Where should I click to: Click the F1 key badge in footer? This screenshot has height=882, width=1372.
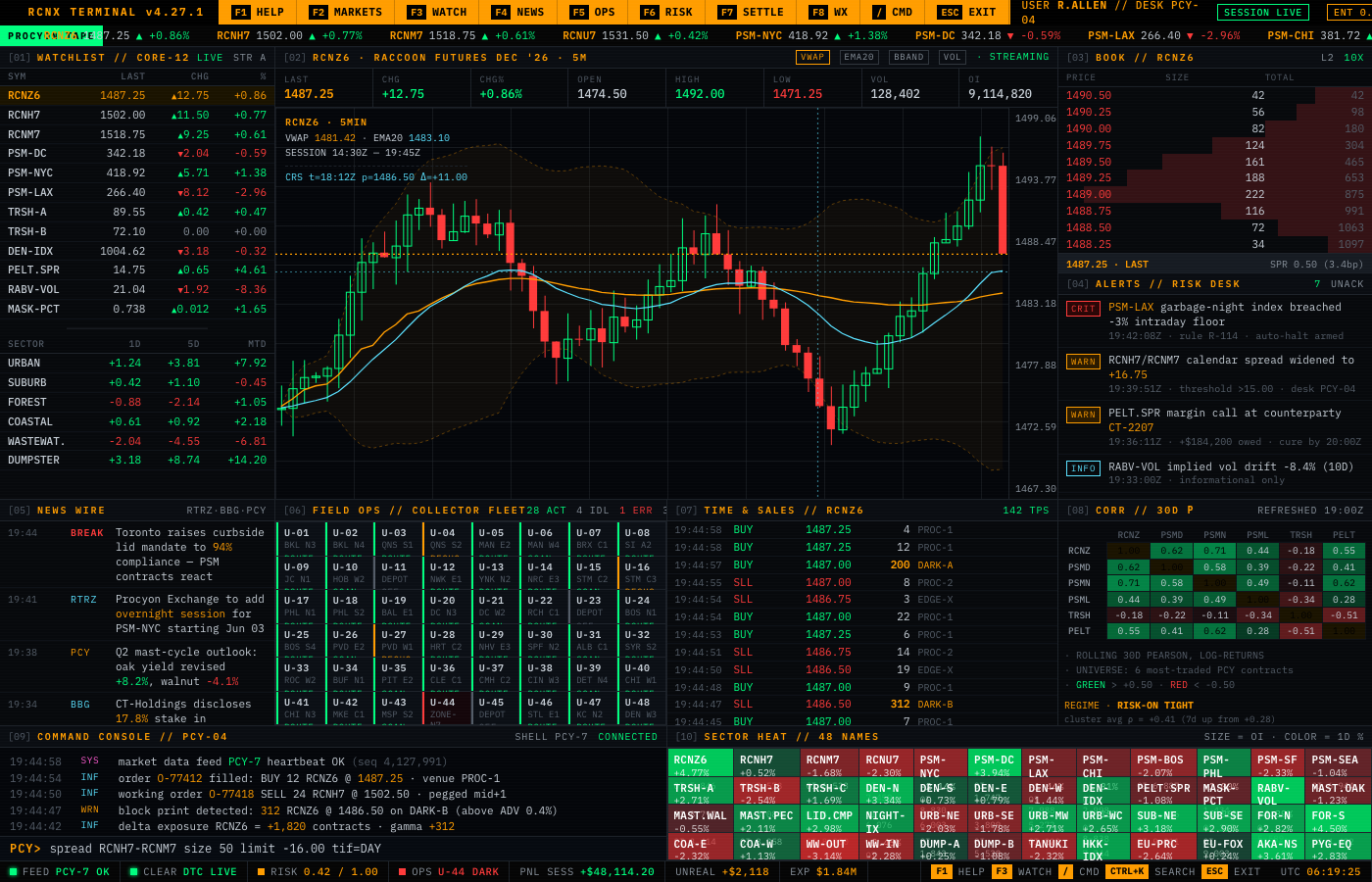tap(941, 871)
